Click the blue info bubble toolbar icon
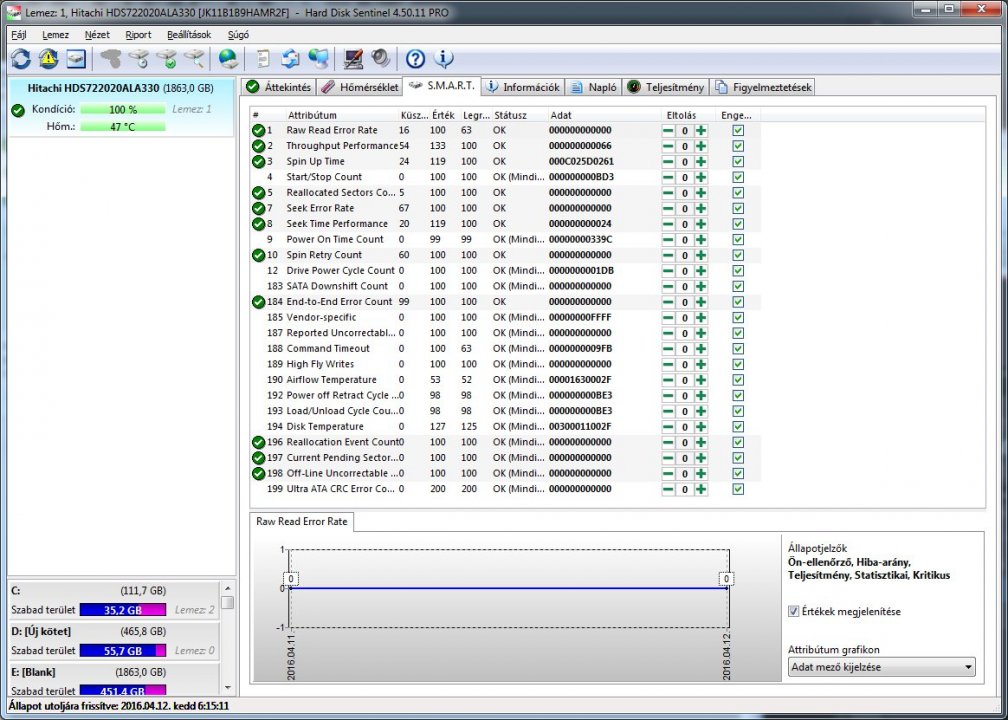This screenshot has height=720, width=1008. [444, 59]
